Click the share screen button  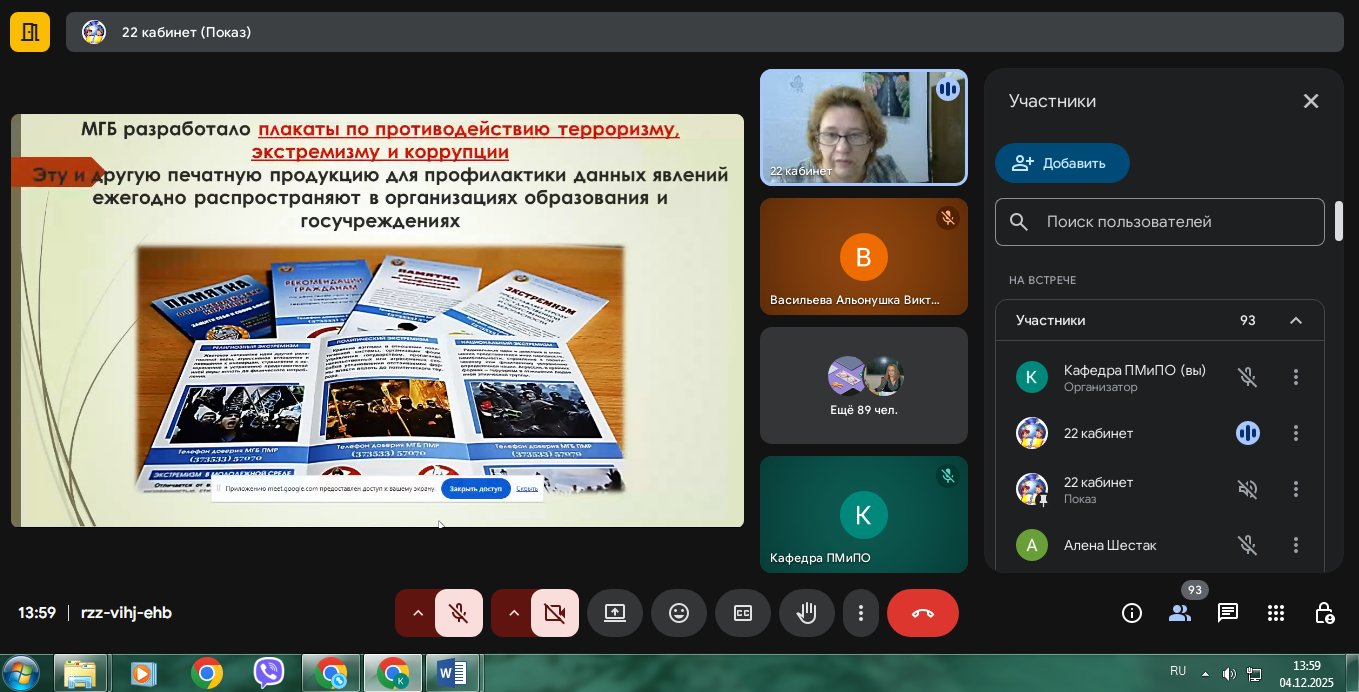tap(614, 613)
